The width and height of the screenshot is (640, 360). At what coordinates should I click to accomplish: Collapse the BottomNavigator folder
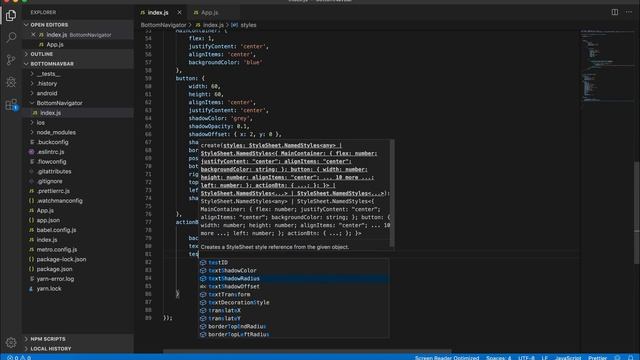click(x=78, y=103)
